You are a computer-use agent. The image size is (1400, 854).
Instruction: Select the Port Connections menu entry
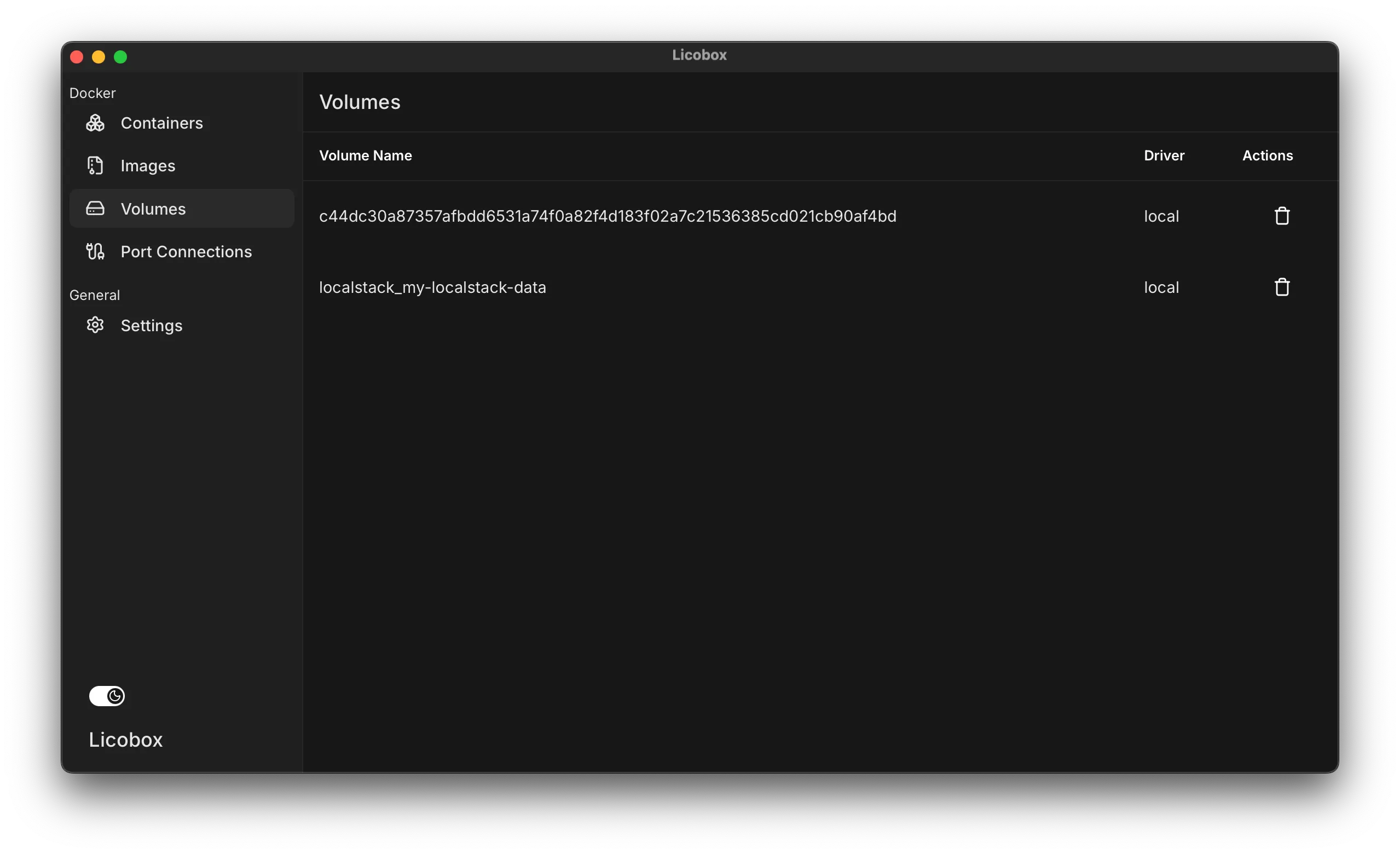187,251
